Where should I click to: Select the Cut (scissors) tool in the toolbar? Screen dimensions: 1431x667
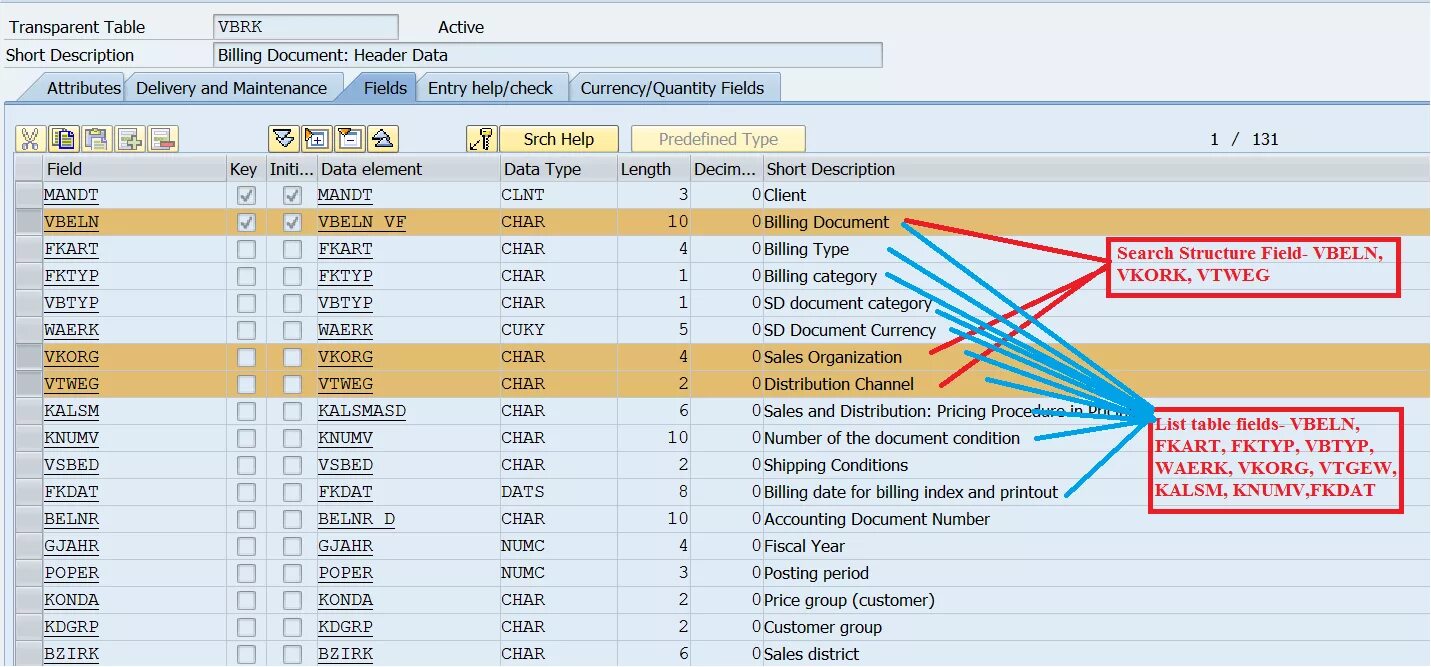tap(29, 138)
